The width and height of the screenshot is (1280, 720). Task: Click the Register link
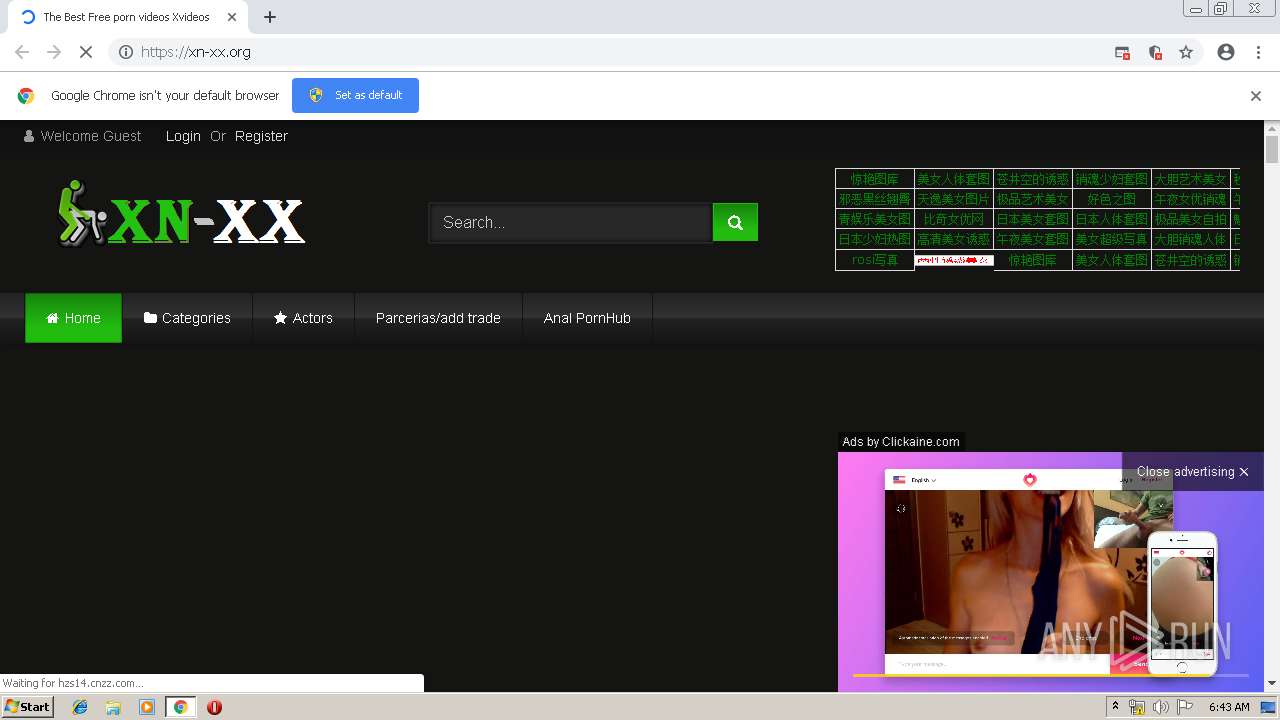[x=261, y=136]
